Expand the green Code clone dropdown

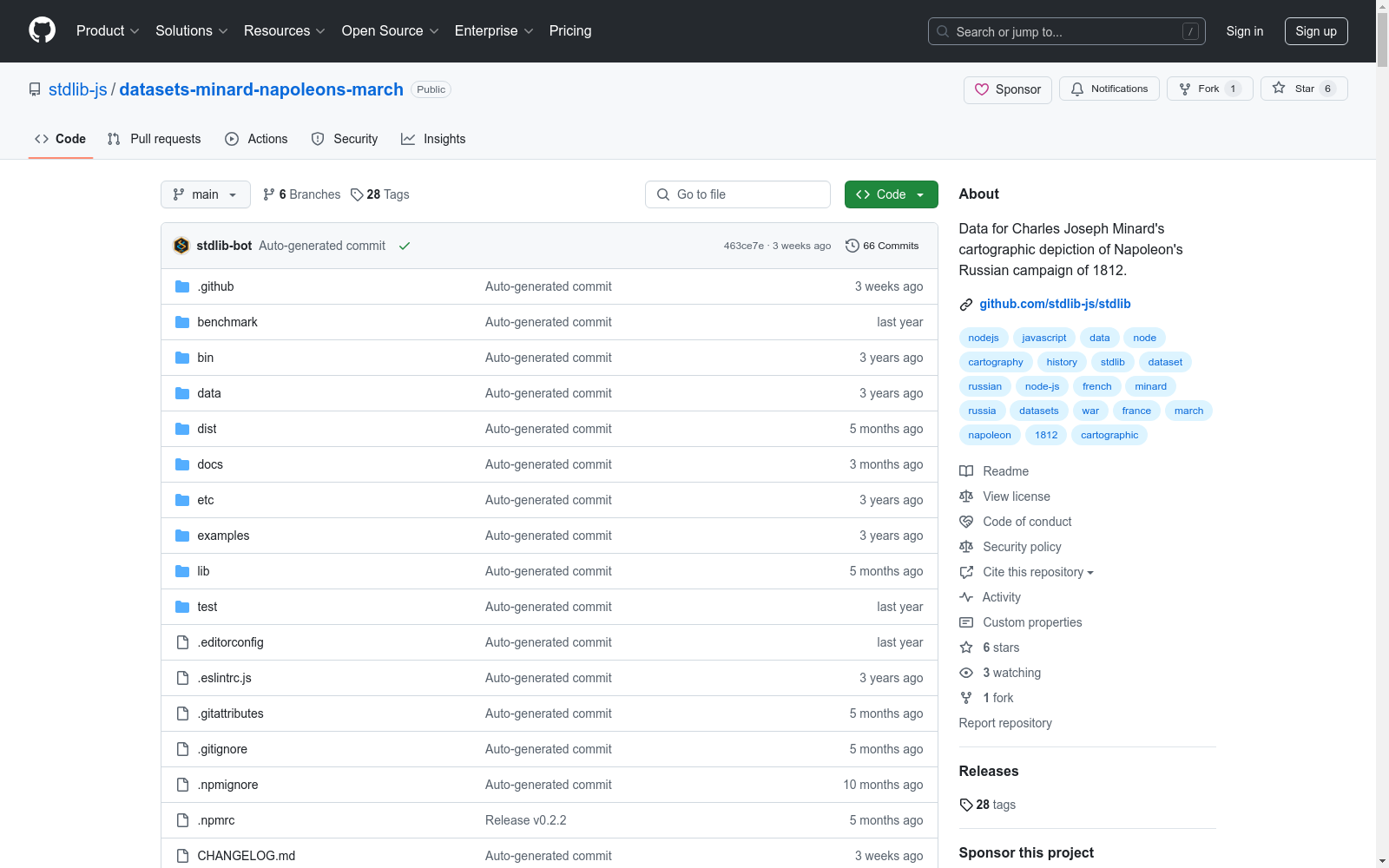tap(892, 194)
